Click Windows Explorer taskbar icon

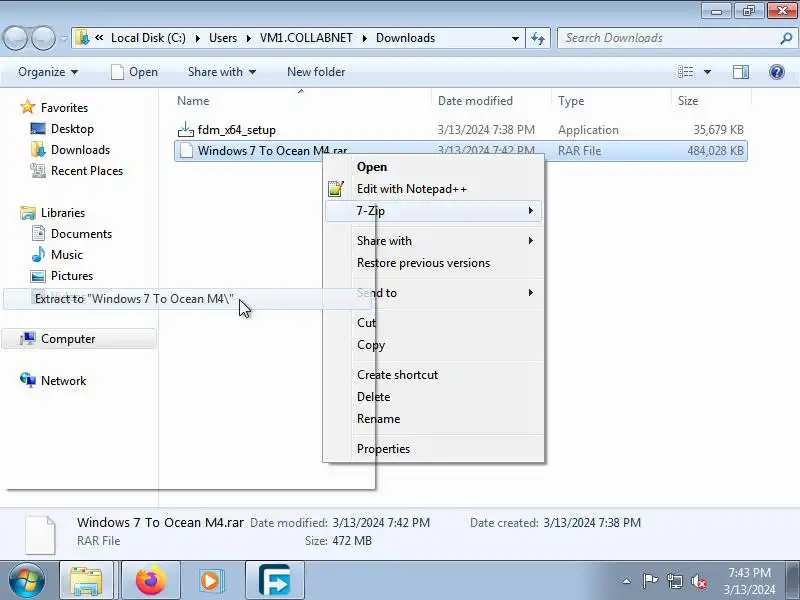coord(86,581)
